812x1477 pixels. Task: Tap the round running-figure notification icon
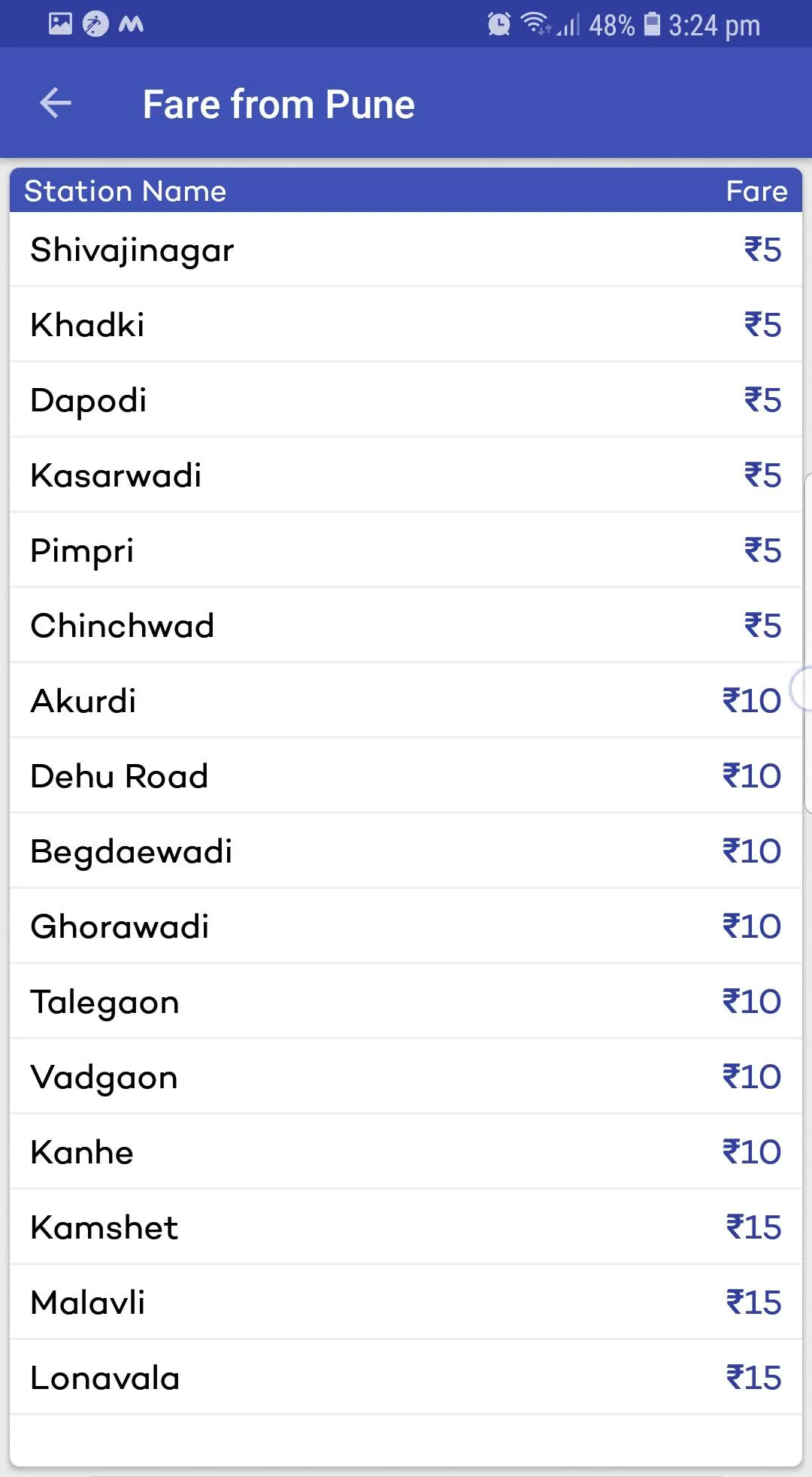coord(95,24)
